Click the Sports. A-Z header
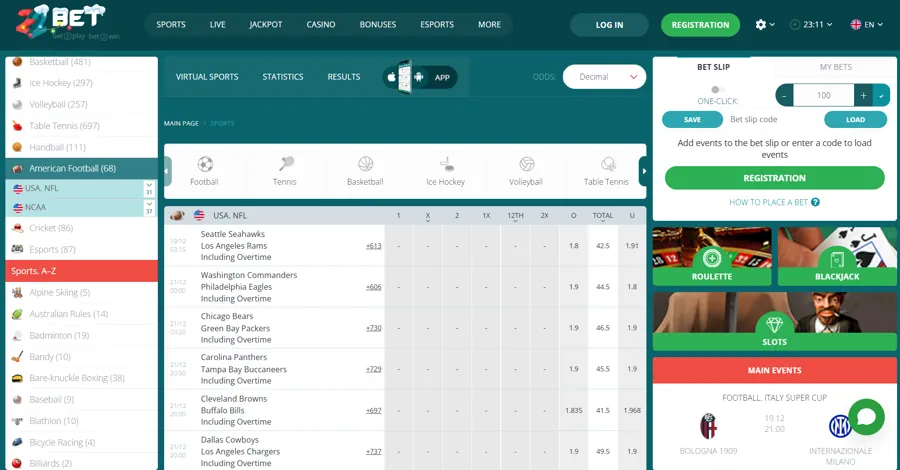Screen dimensions: 900x470 pyautogui.click(x=82, y=271)
